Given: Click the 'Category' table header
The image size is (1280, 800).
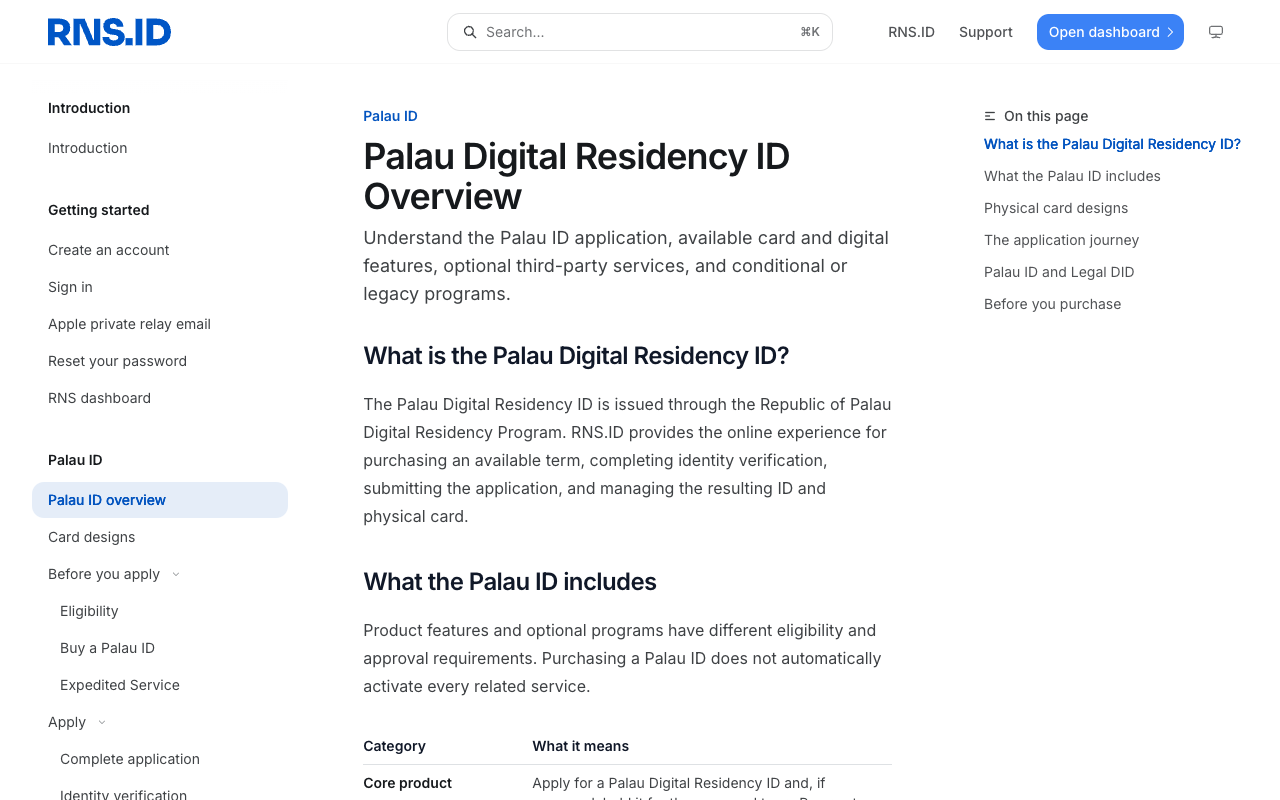Looking at the screenshot, I should point(394,746).
